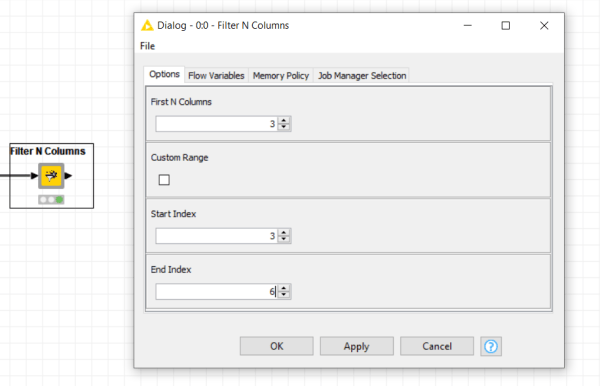Screen dimensions: 600x386
Task: Switch to the Flow Variables tab
Action: coord(216,76)
